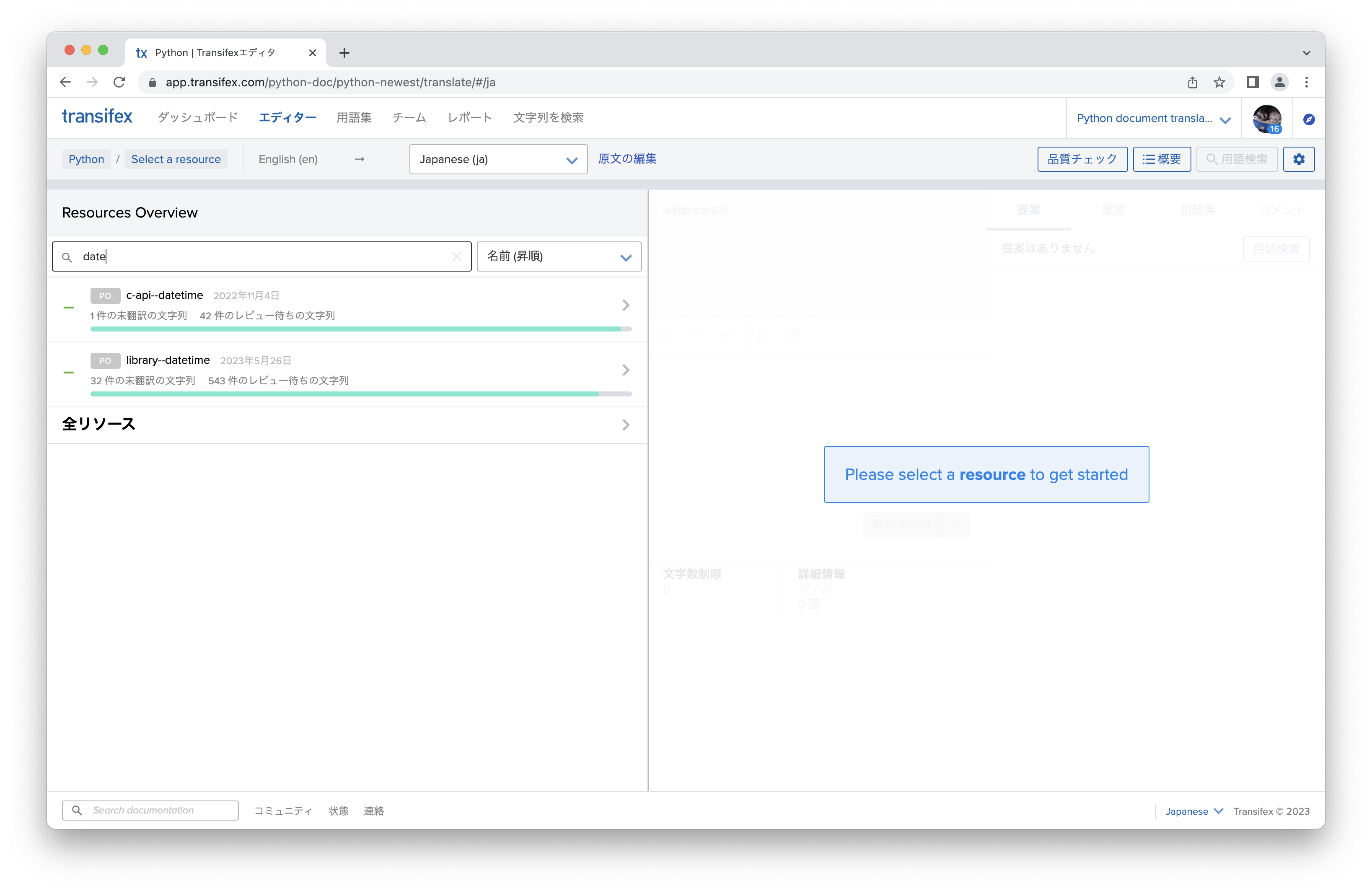The width and height of the screenshot is (1372, 891).
Task: Expand the 名前 (昇順) sort dropdown
Action: (x=559, y=256)
